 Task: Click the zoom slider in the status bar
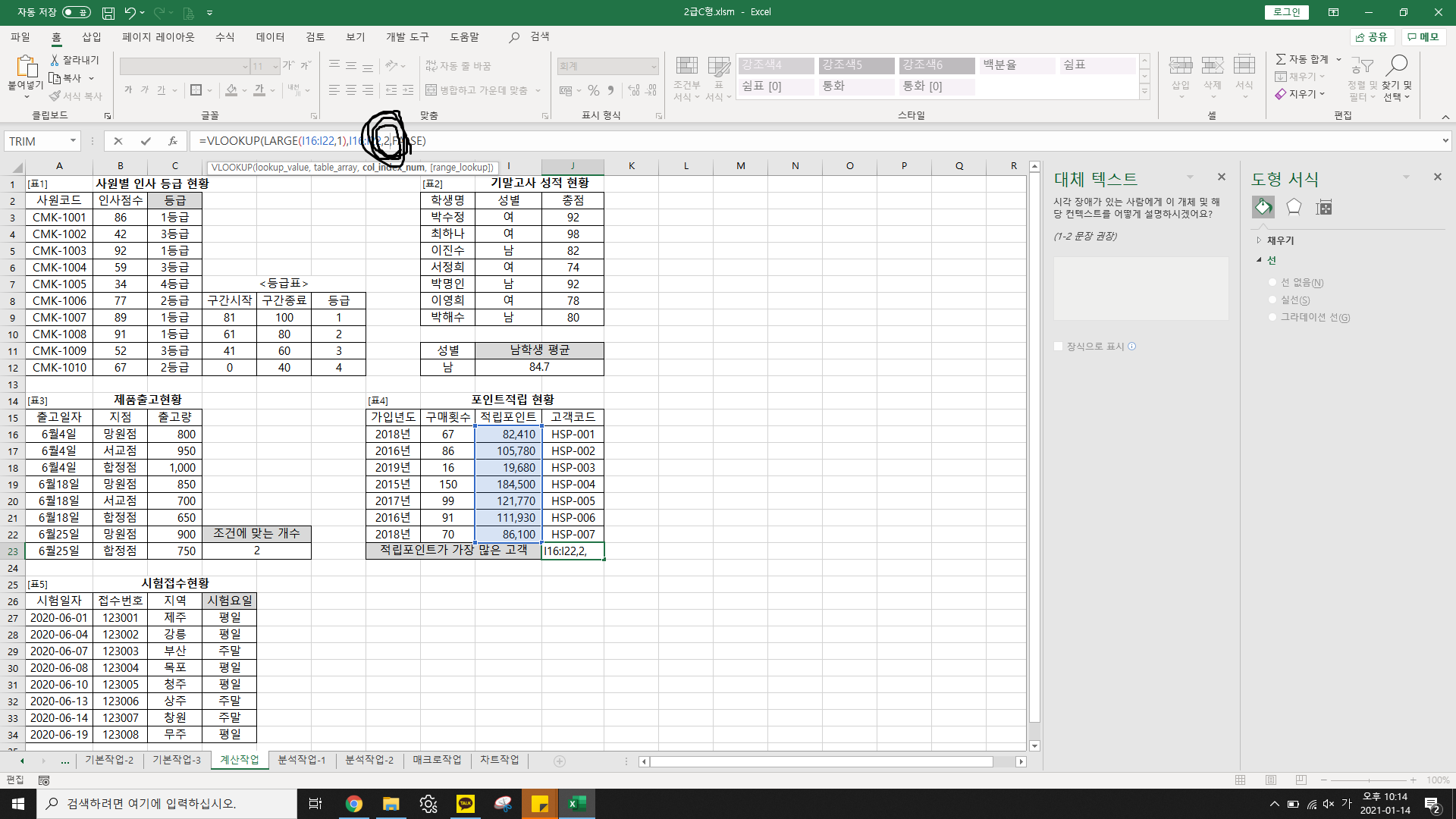coord(1369,780)
